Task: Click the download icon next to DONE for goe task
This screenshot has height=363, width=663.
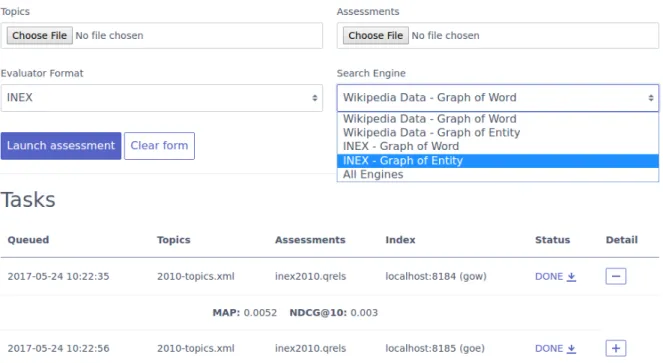Action: (571, 349)
